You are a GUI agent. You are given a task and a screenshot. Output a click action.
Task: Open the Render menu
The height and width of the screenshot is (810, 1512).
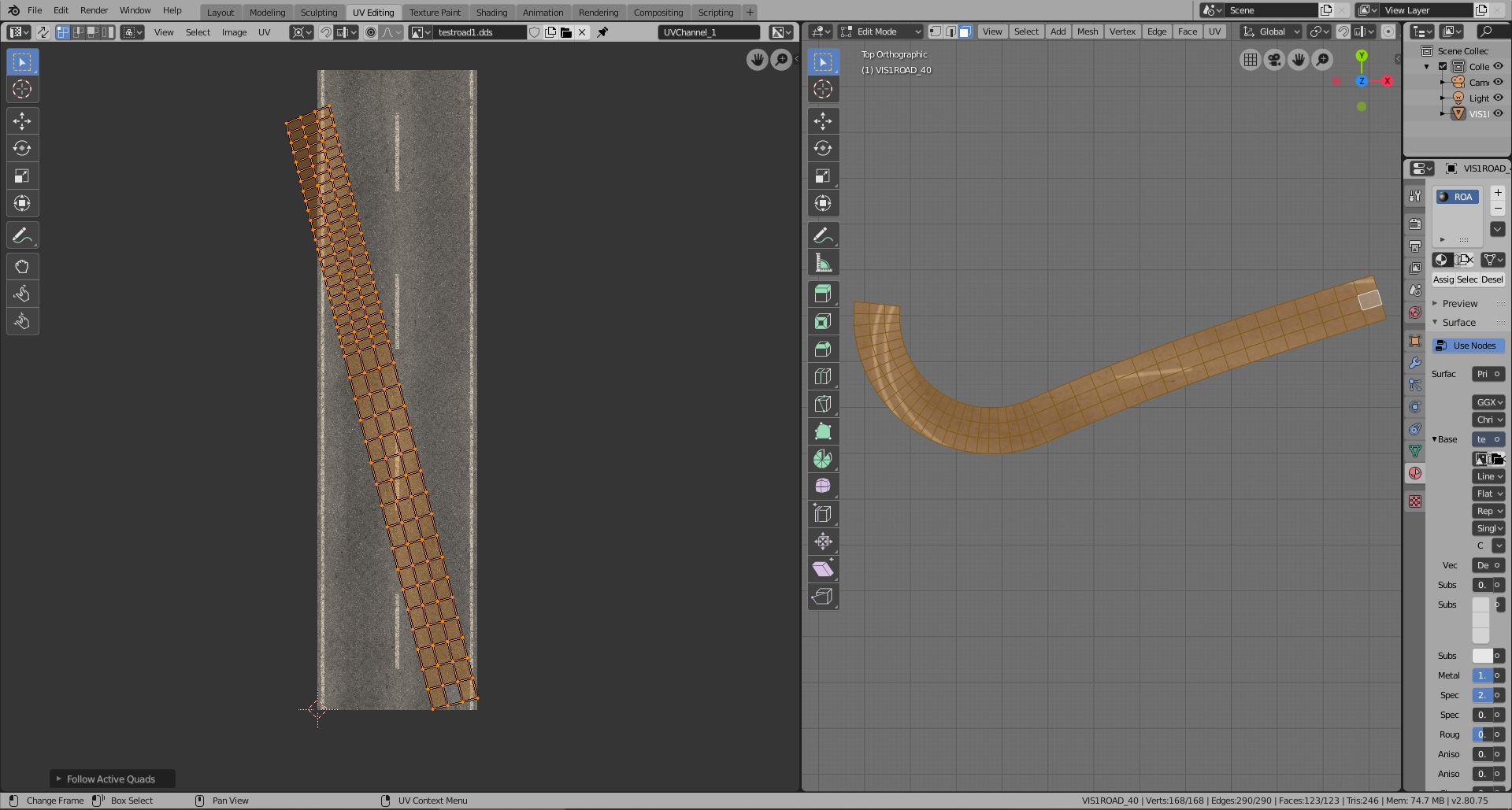(x=94, y=10)
